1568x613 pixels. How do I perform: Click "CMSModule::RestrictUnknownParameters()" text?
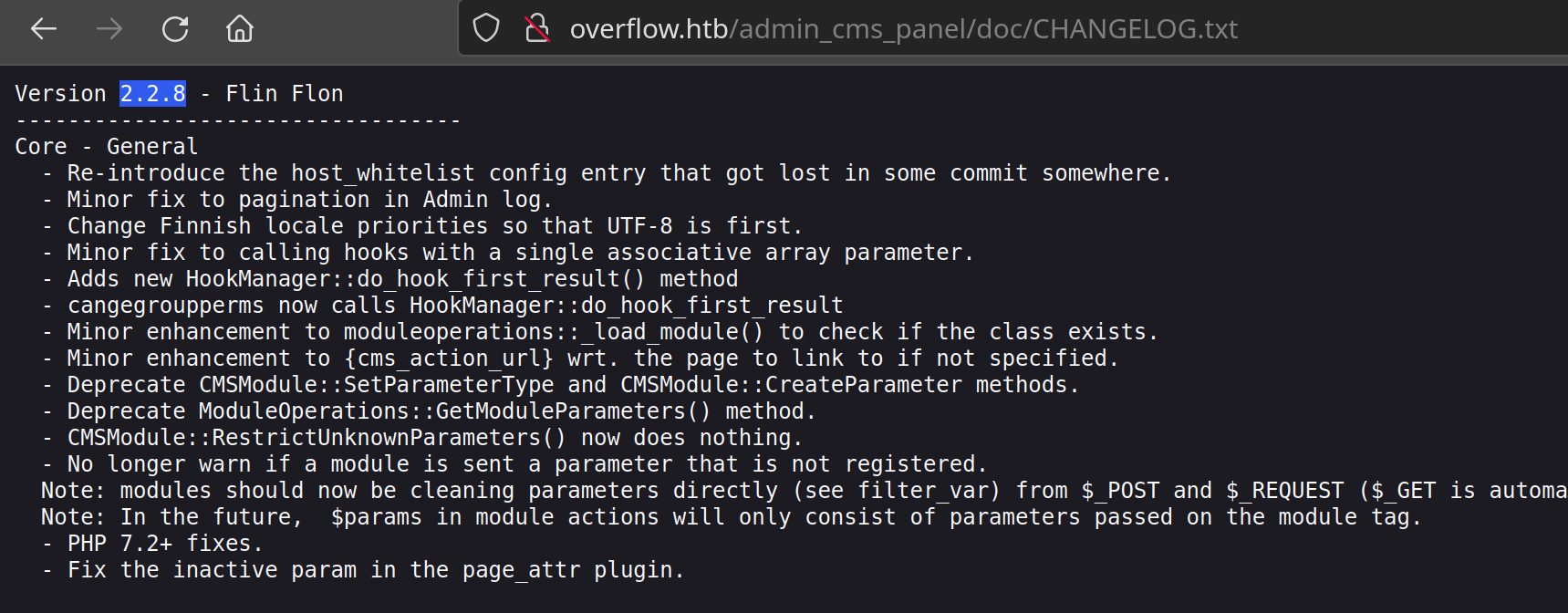[317, 438]
